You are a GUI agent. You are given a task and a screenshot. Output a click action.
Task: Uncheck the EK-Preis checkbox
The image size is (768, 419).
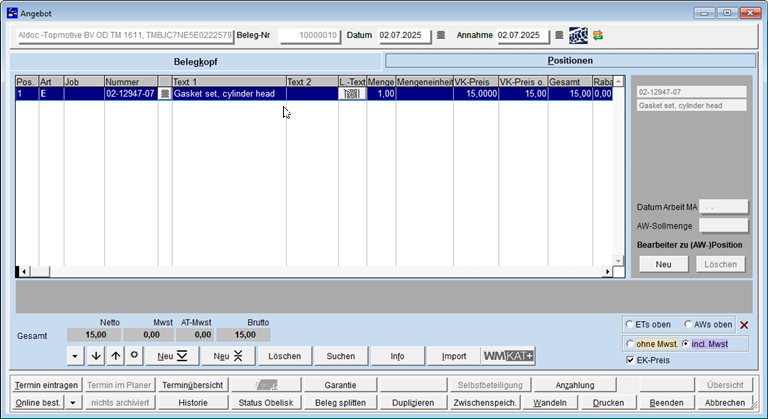[630, 360]
